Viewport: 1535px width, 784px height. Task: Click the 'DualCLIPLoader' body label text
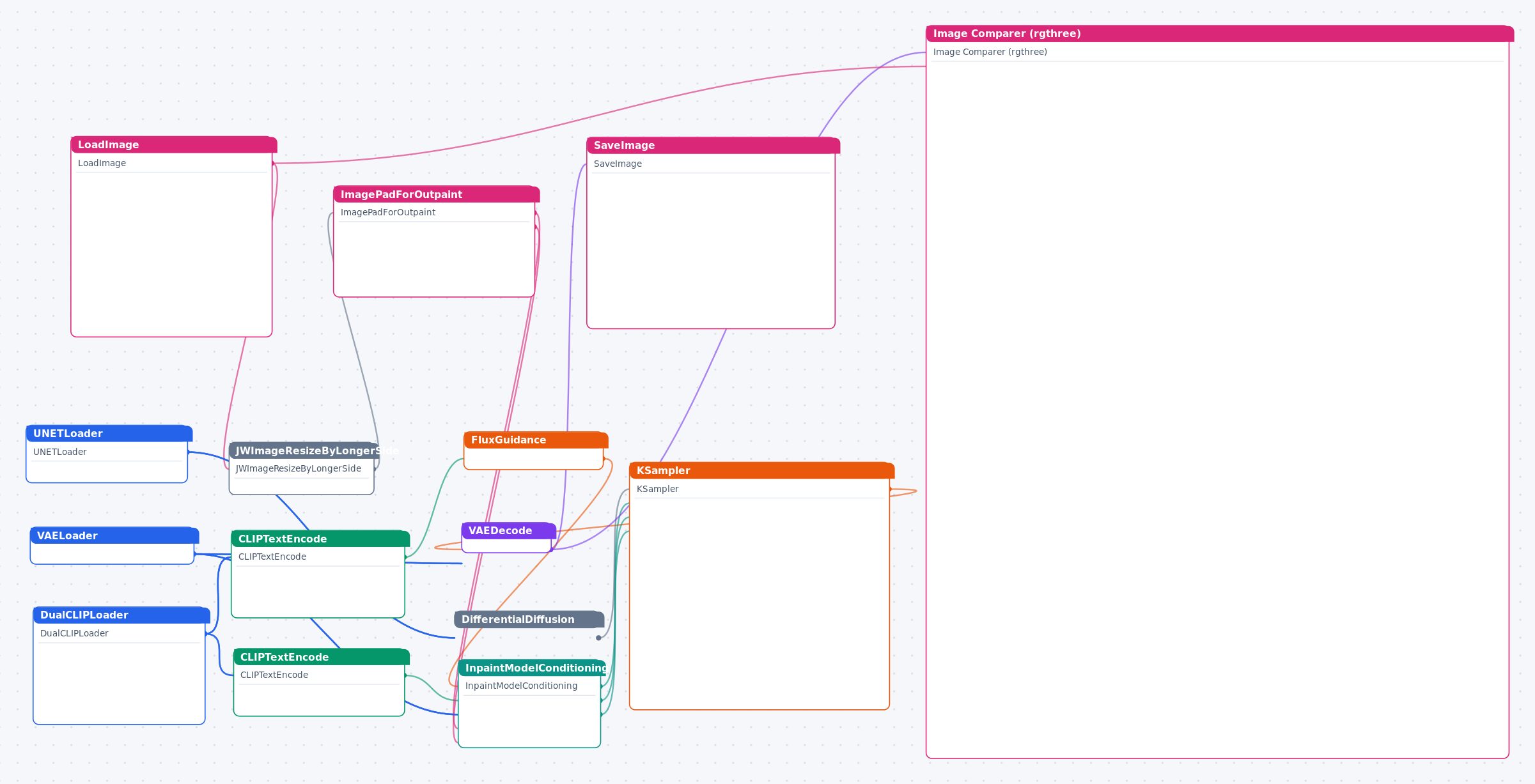(74, 633)
